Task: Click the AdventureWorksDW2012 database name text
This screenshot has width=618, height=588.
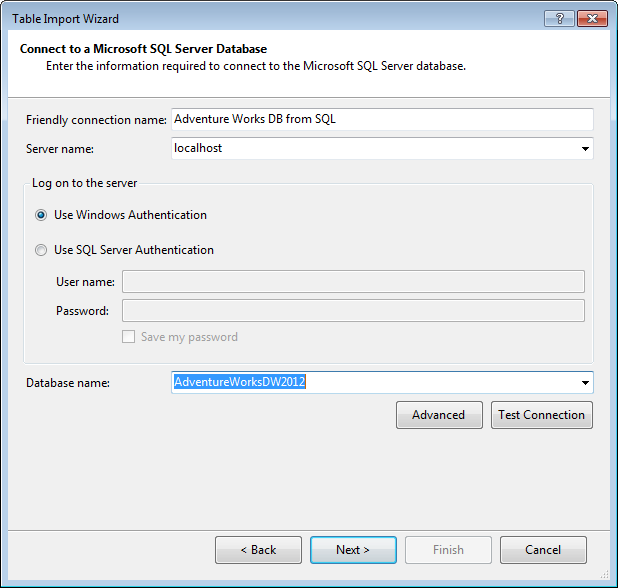Action: (240, 382)
